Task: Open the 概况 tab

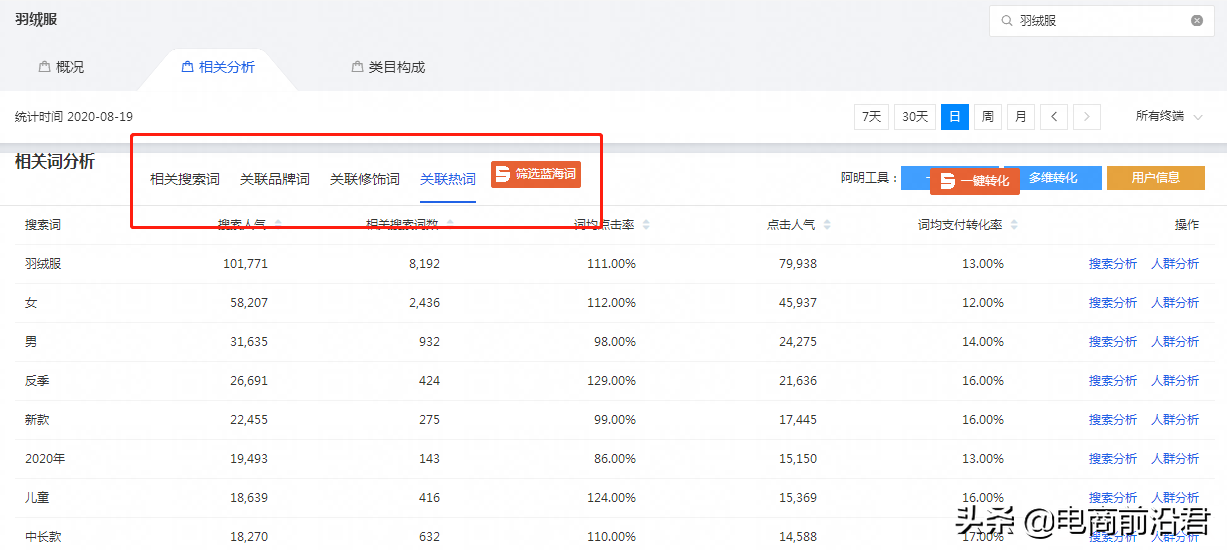Action: [61, 67]
